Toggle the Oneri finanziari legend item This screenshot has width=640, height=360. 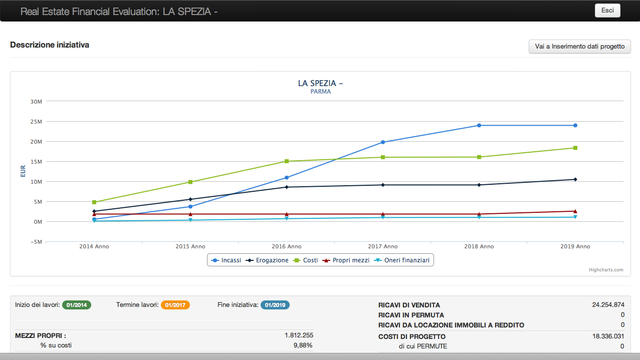402,260
